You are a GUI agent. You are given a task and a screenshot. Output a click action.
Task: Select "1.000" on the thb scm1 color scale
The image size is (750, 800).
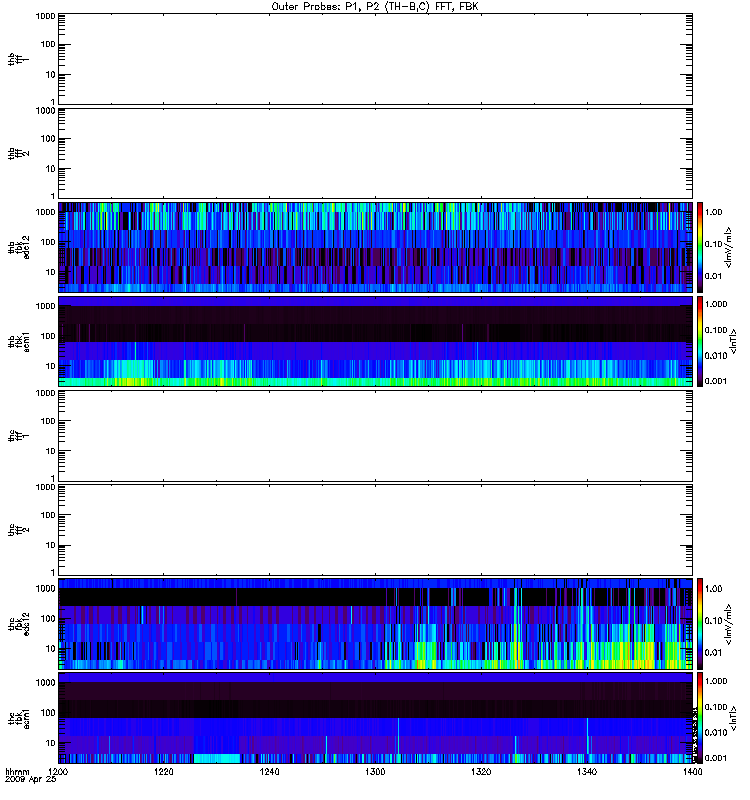coord(716,304)
